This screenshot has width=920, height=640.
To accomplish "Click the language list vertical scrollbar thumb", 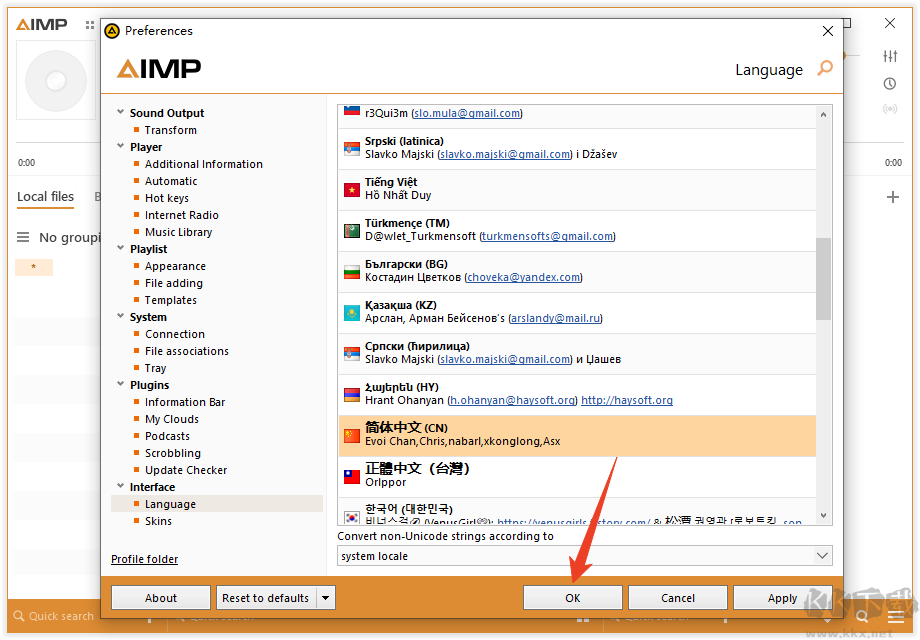I will tap(824, 278).
